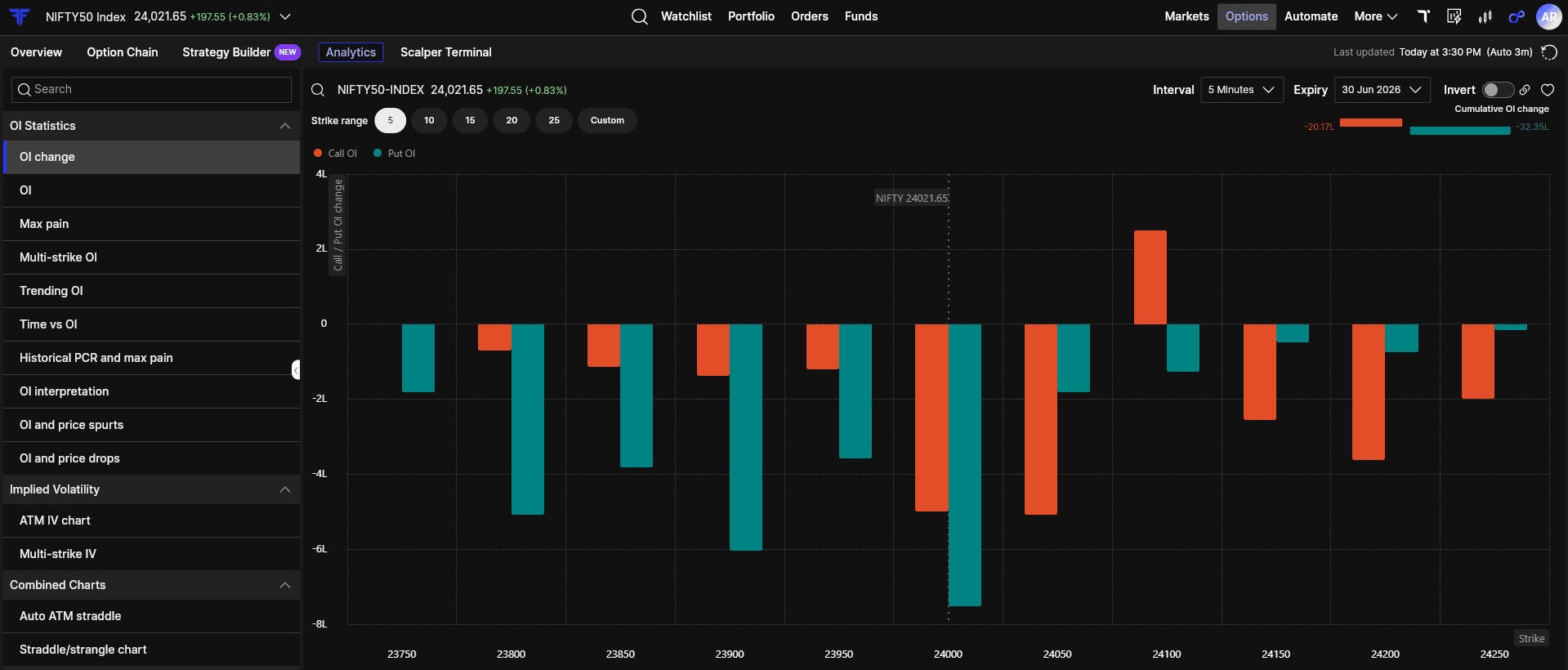The image size is (1568, 670).
Task: Open the quick order lightning icon
Action: pos(1454,16)
